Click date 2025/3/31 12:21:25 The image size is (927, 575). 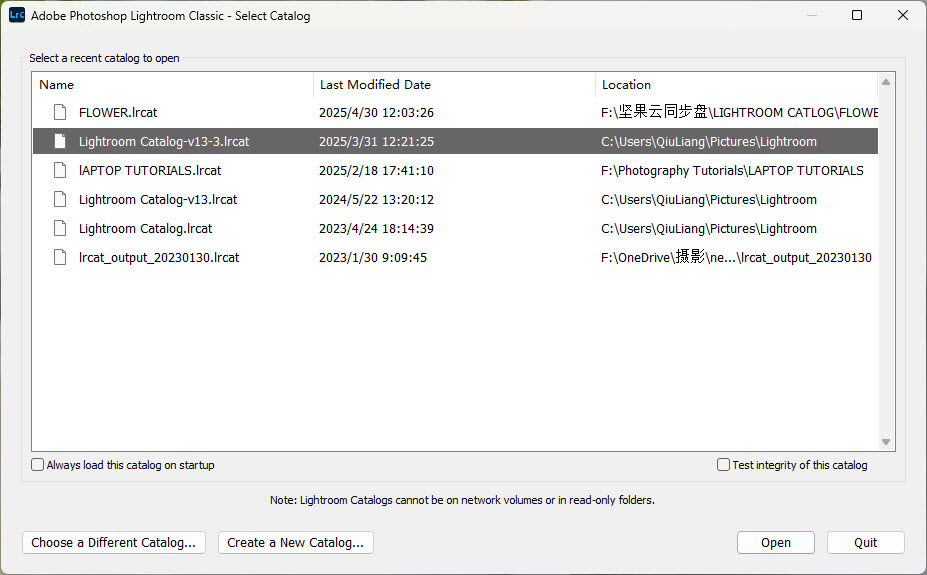[377, 142]
